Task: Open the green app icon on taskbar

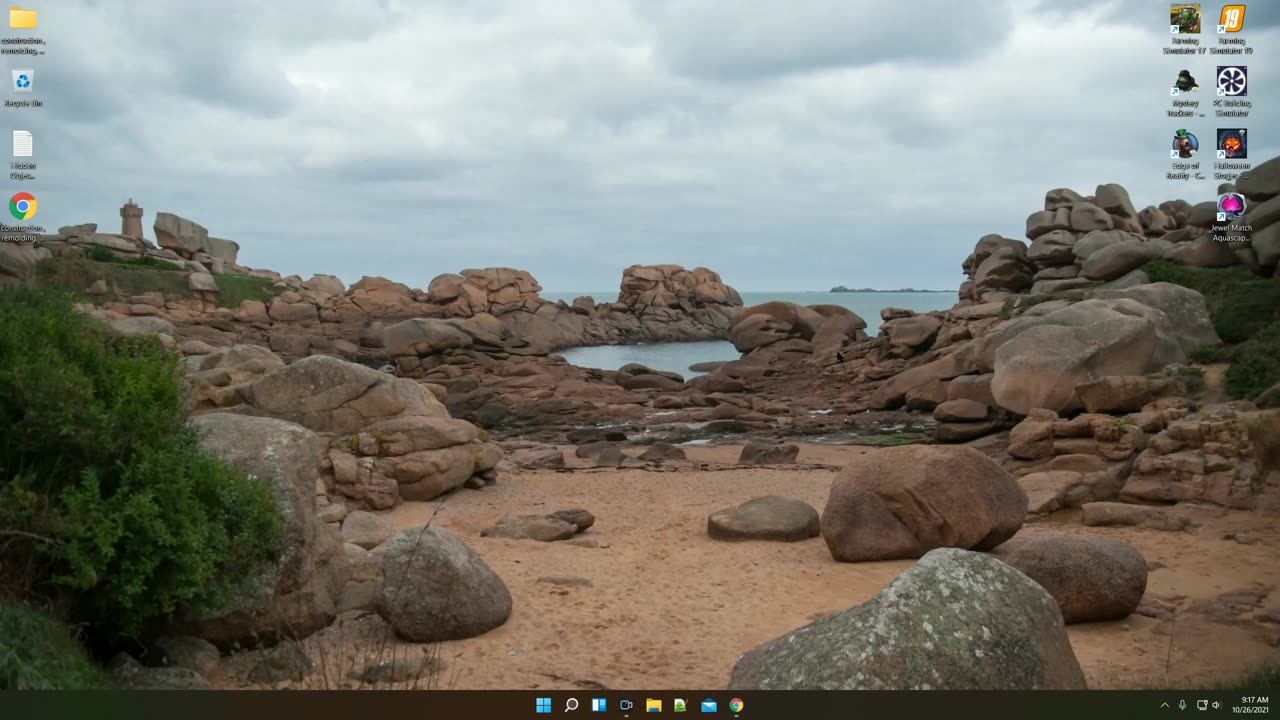Action: point(681,705)
